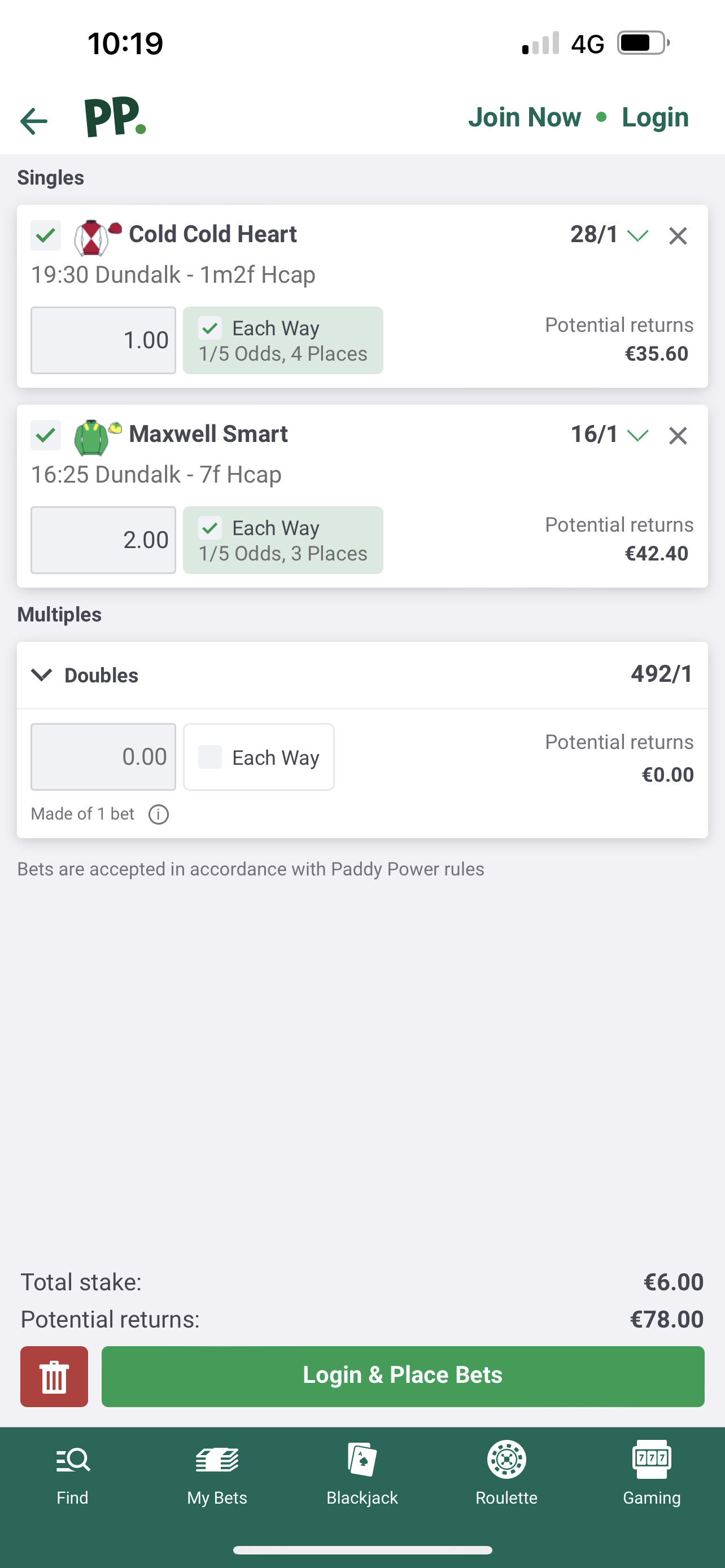The width and height of the screenshot is (725, 1568).
Task: Open odds dropdown next to 28/1
Action: (x=637, y=235)
